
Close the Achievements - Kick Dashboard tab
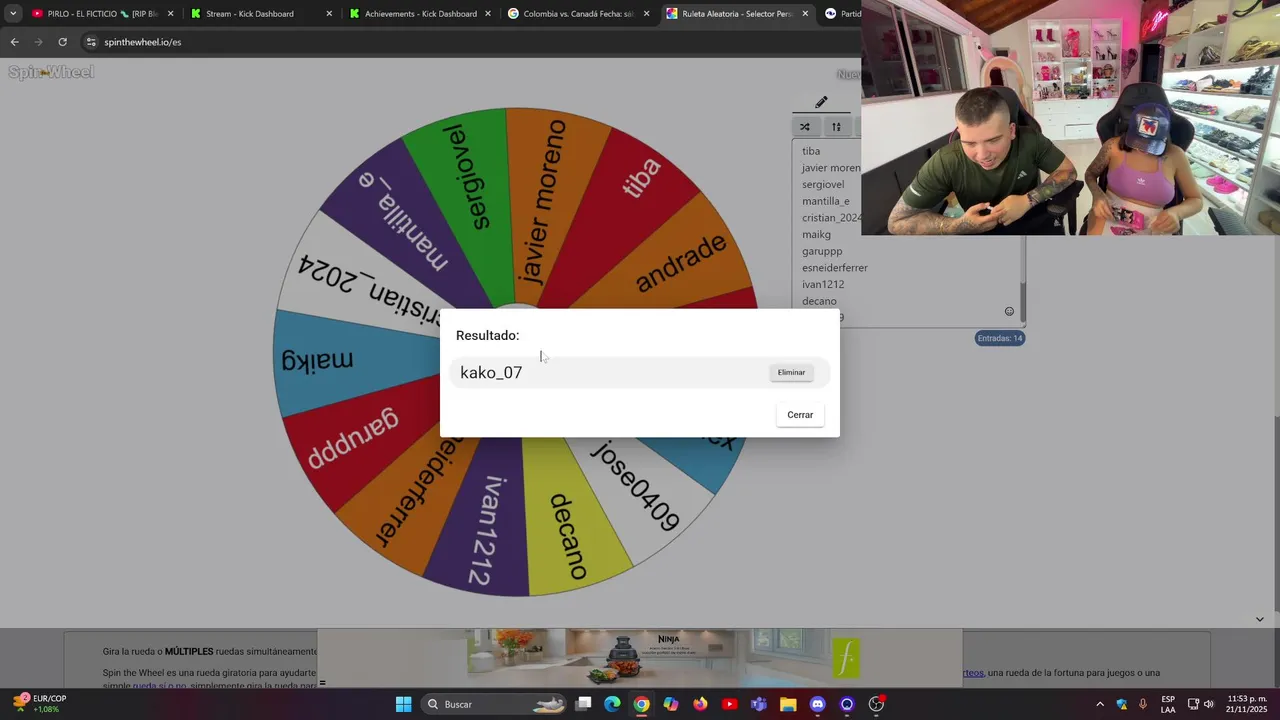pos(488,14)
